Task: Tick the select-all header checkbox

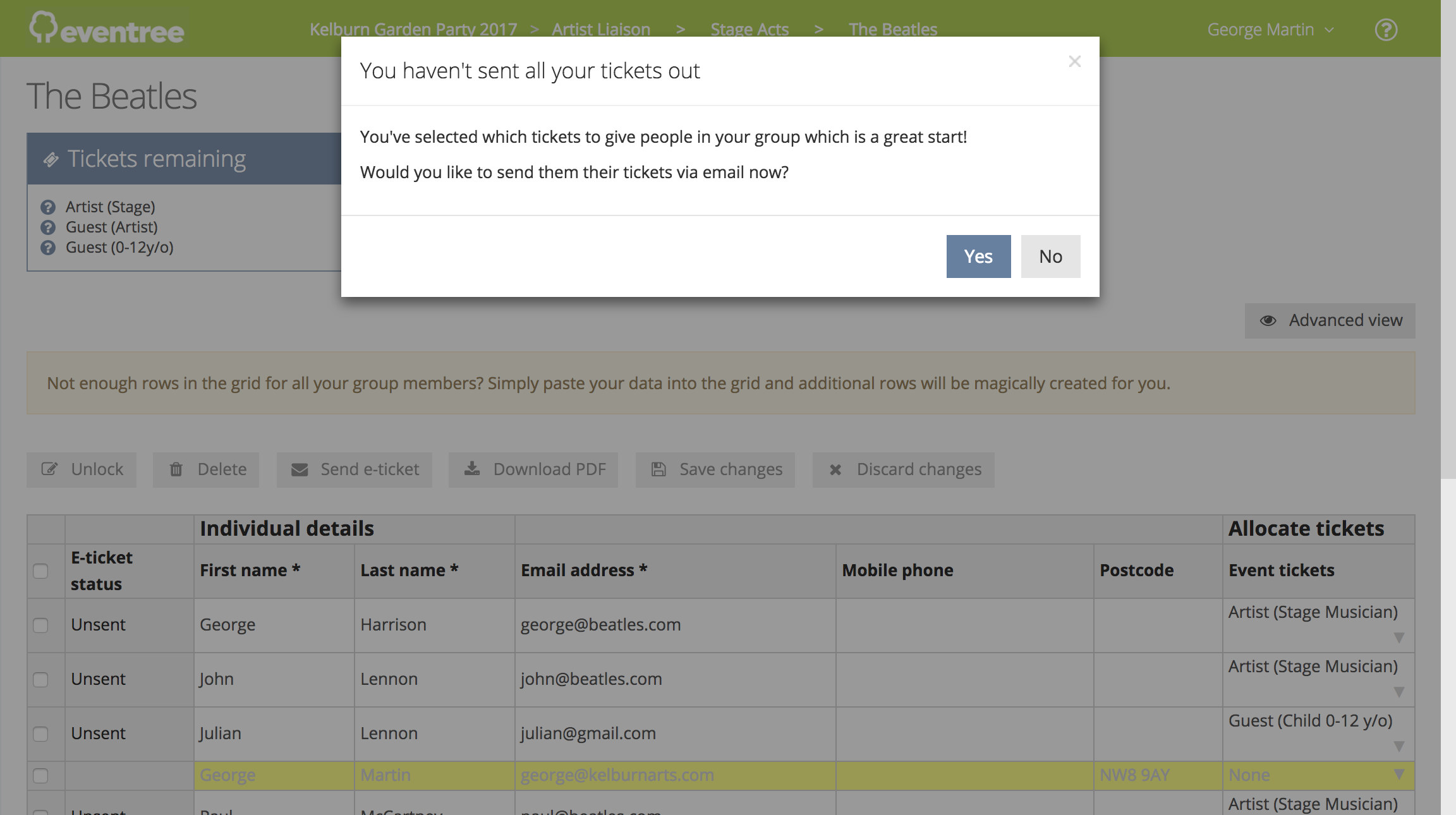Action: tap(40, 571)
